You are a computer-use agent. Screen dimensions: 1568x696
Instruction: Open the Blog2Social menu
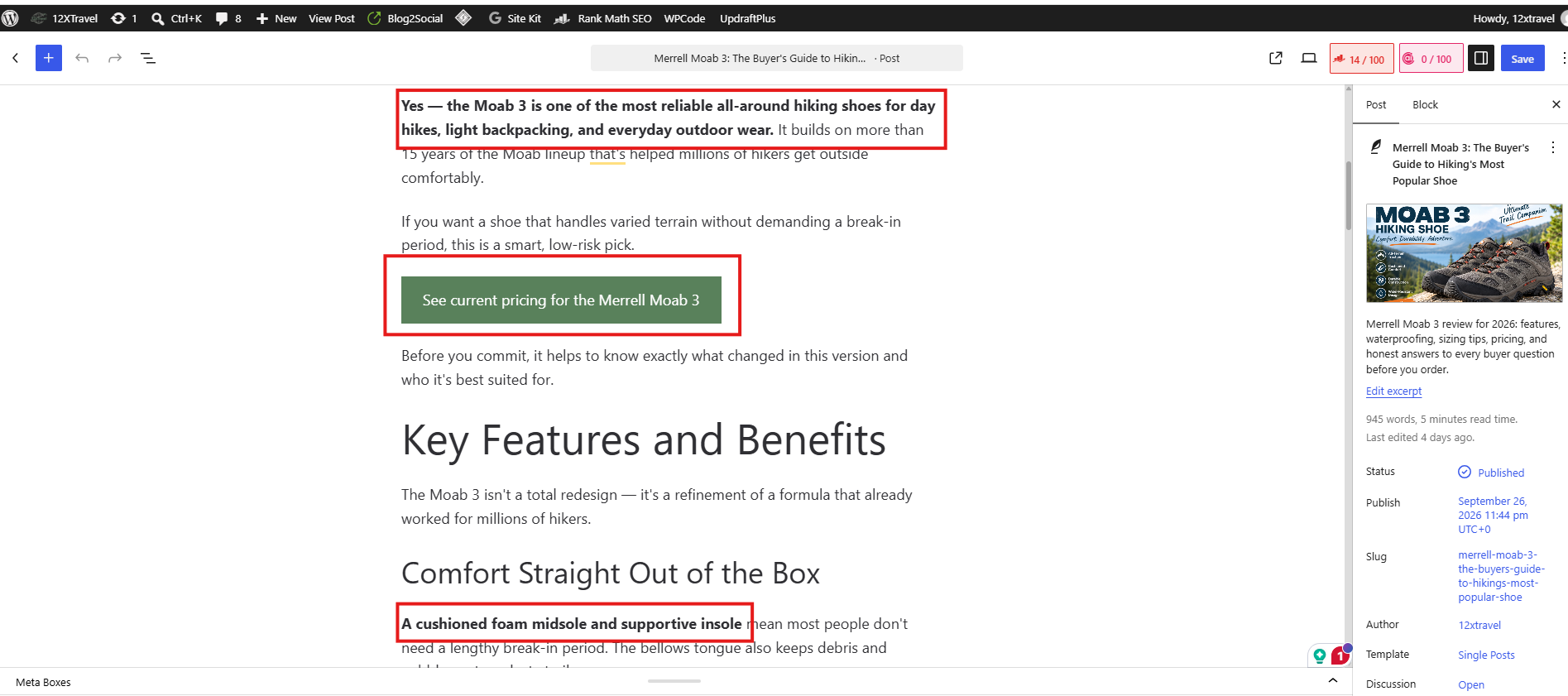coord(405,18)
